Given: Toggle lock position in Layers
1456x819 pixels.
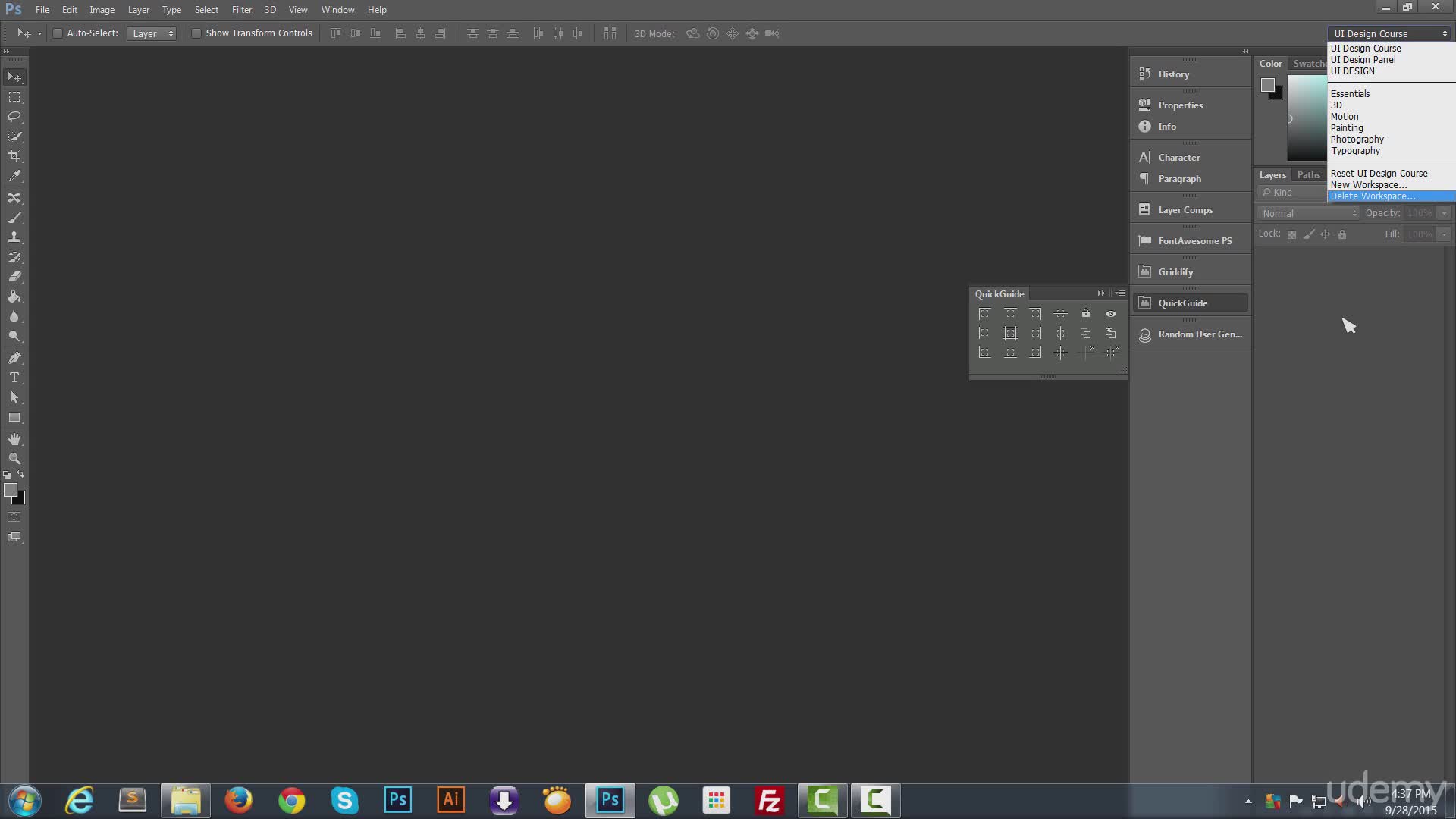Looking at the screenshot, I should 1326,234.
